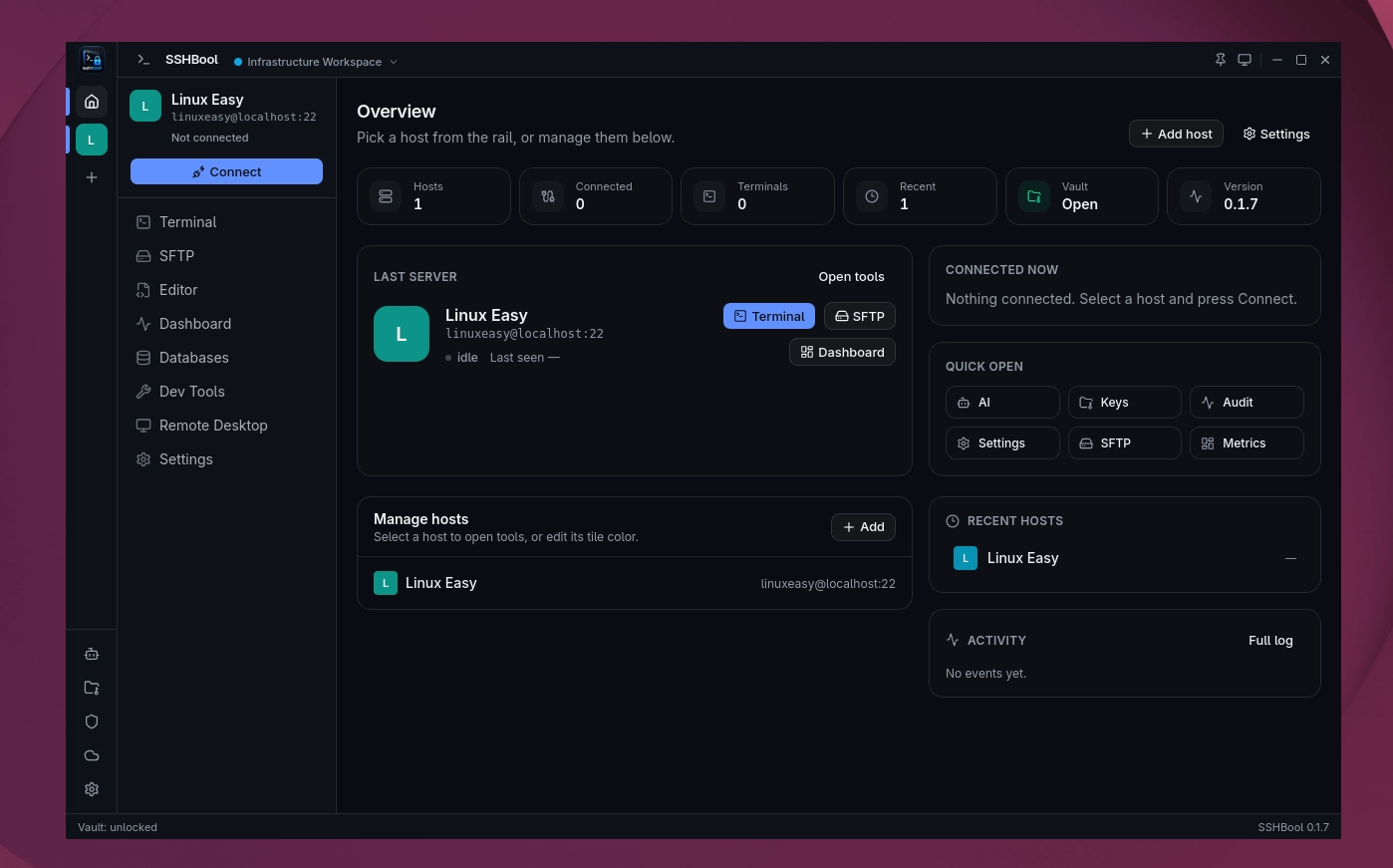The width and height of the screenshot is (1393, 868).
Task: Add a new host with rail plus icon
Action: coord(92,177)
